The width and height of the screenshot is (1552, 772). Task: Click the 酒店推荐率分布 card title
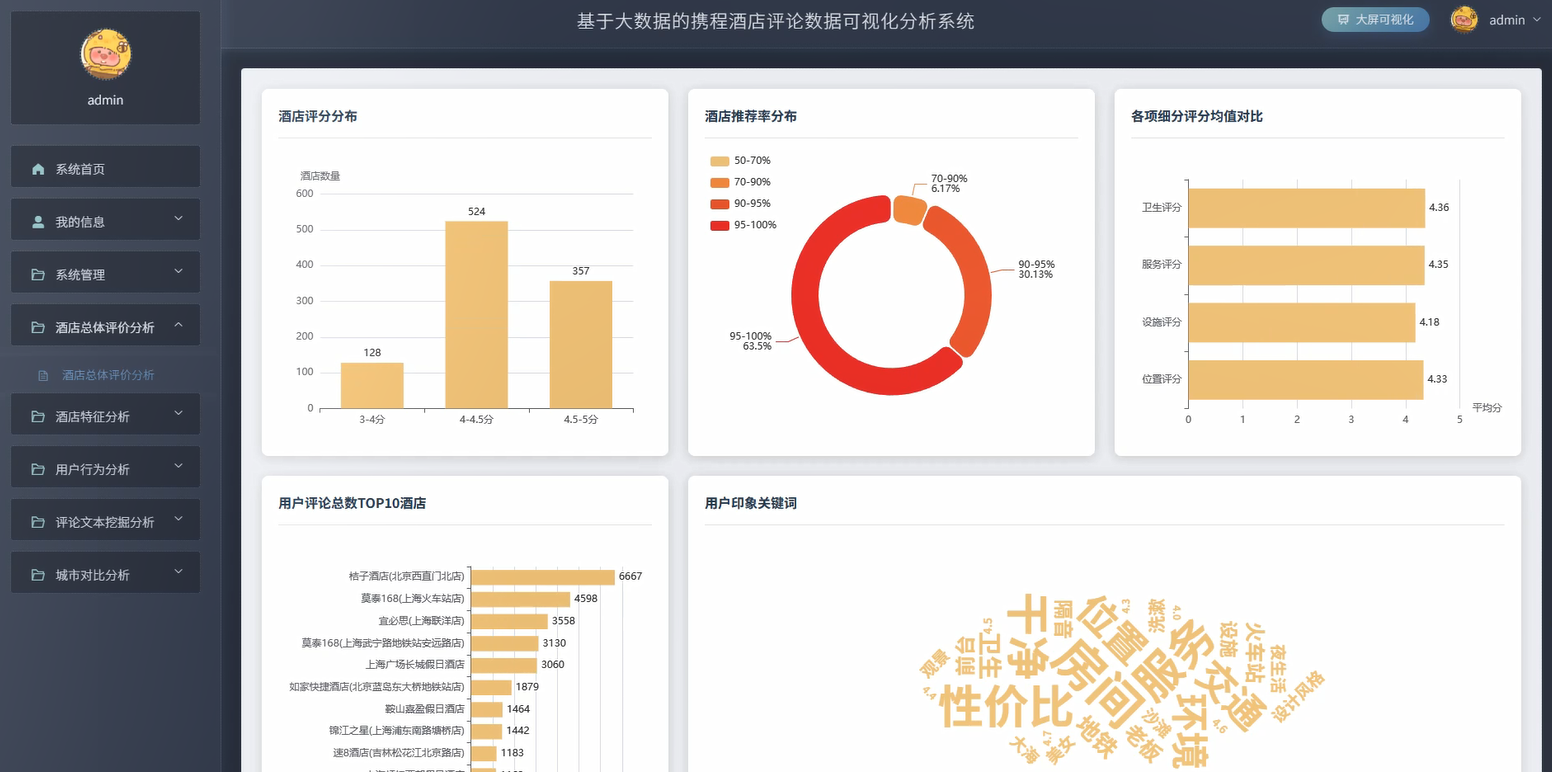(751, 117)
